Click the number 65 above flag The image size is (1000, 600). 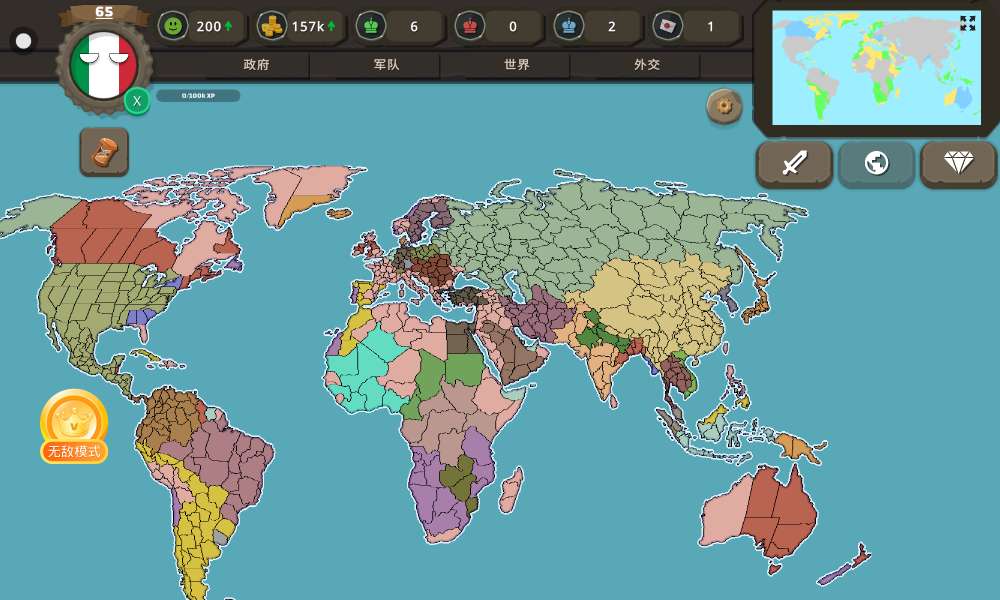point(104,12)
